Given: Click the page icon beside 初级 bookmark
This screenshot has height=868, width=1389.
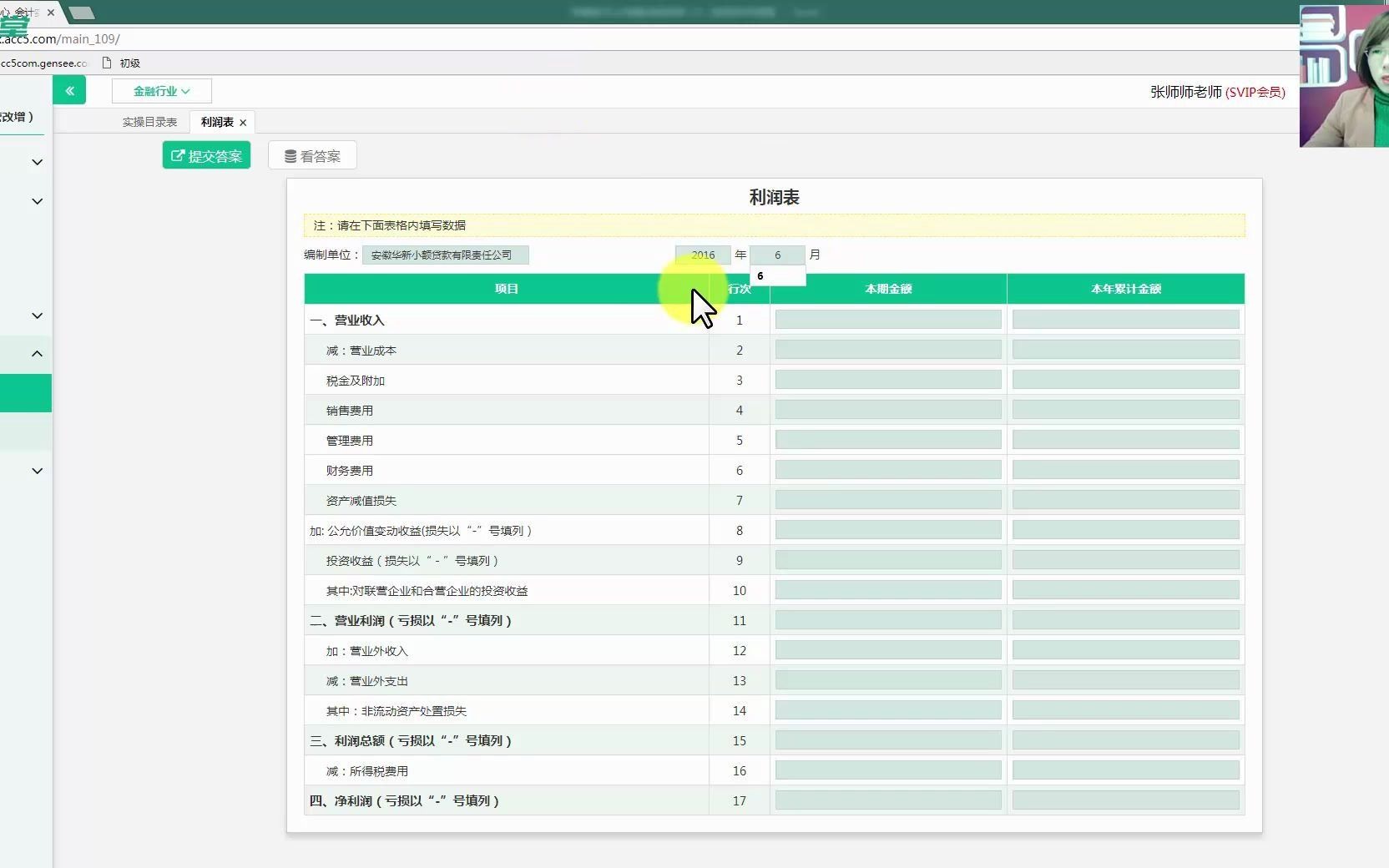Looking at the screenshot, I should [105, 63].
